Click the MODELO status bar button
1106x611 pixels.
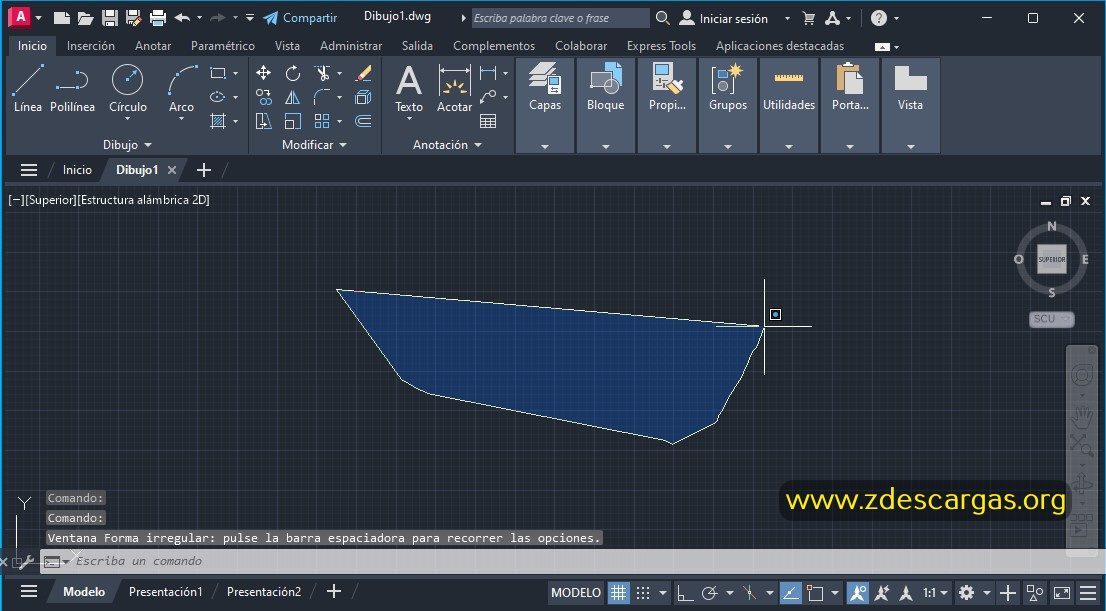[576, 593]
